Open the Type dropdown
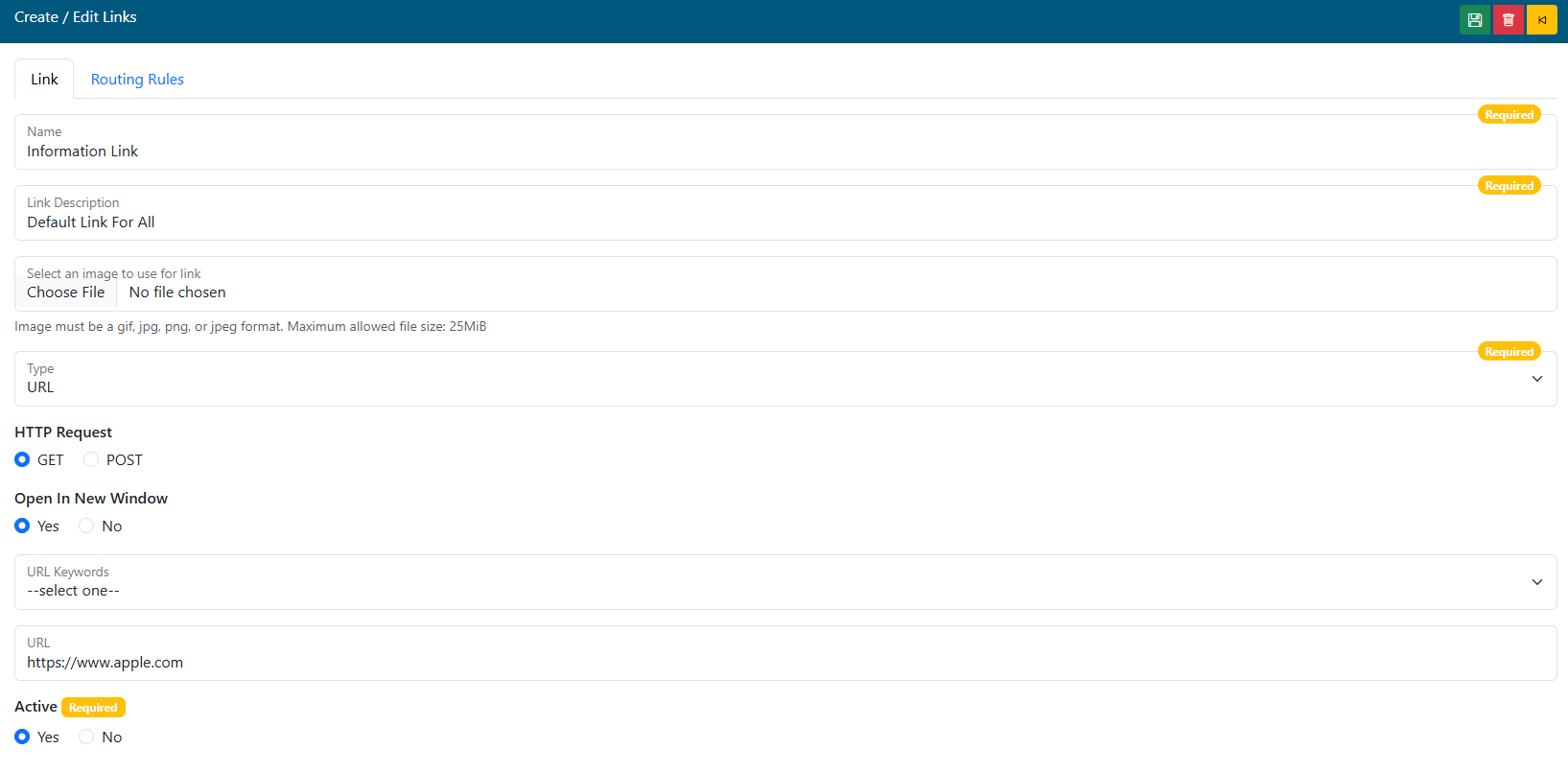The height and width of the screenshot is (772, 1568). tap(784, 380)
